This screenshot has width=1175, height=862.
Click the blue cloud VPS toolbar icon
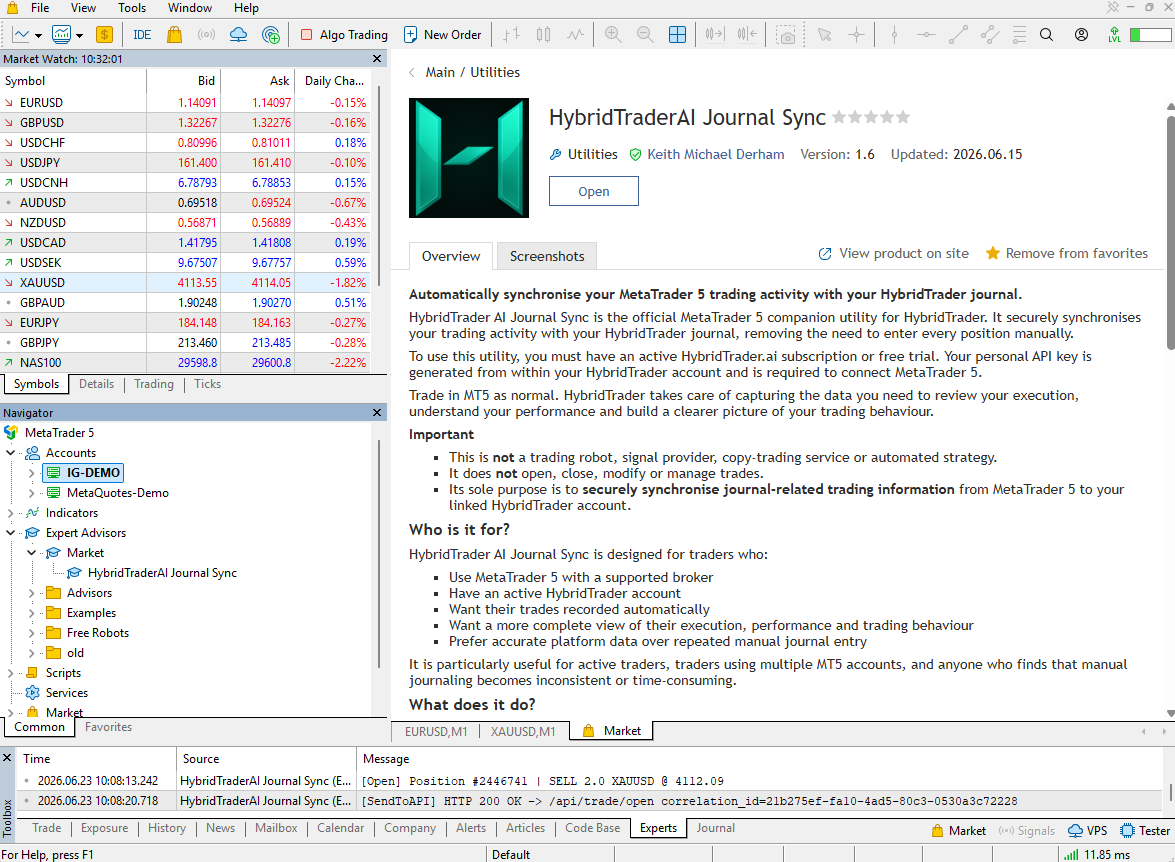[238, 34]
